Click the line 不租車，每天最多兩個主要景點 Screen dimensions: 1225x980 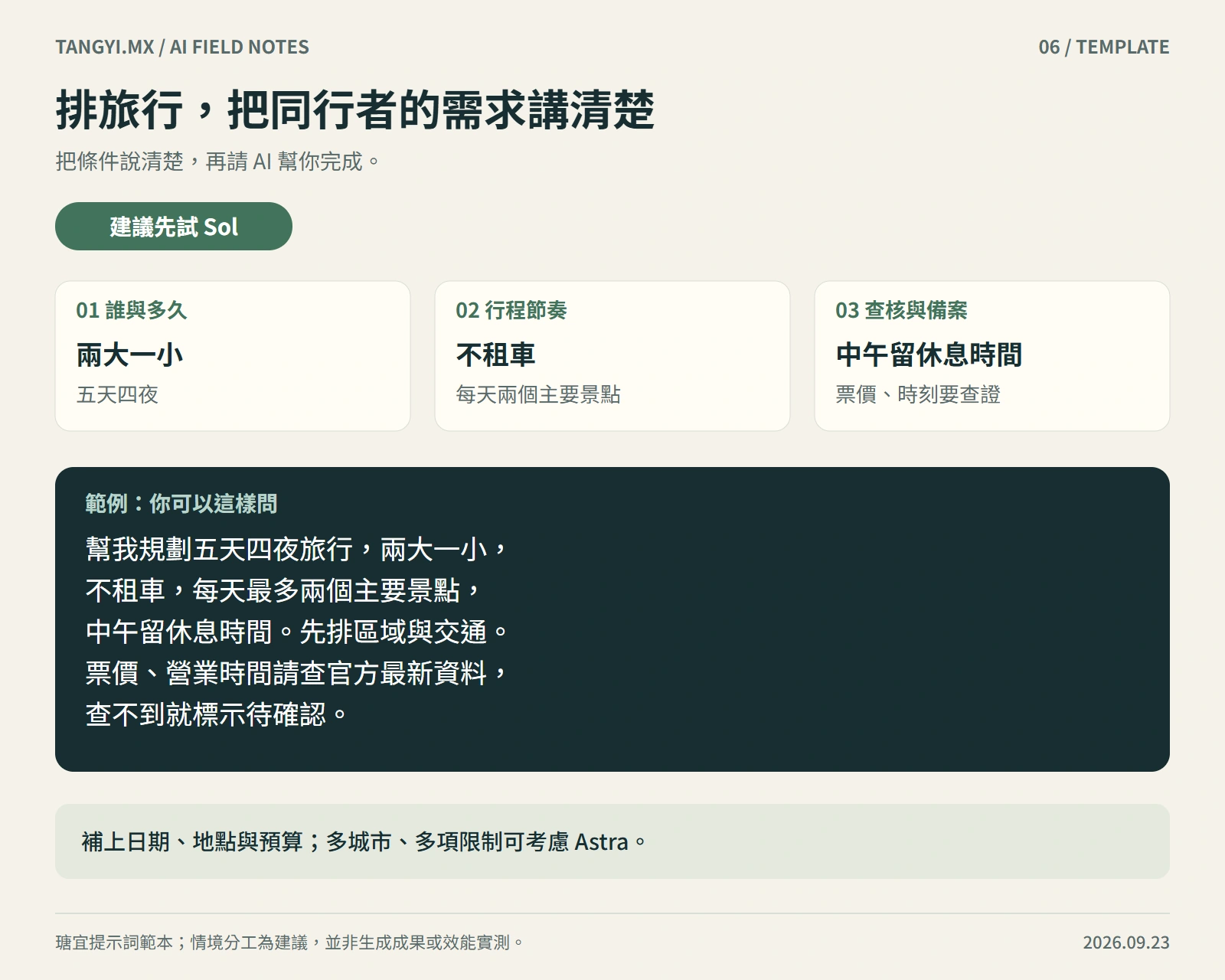click(283, 590)
